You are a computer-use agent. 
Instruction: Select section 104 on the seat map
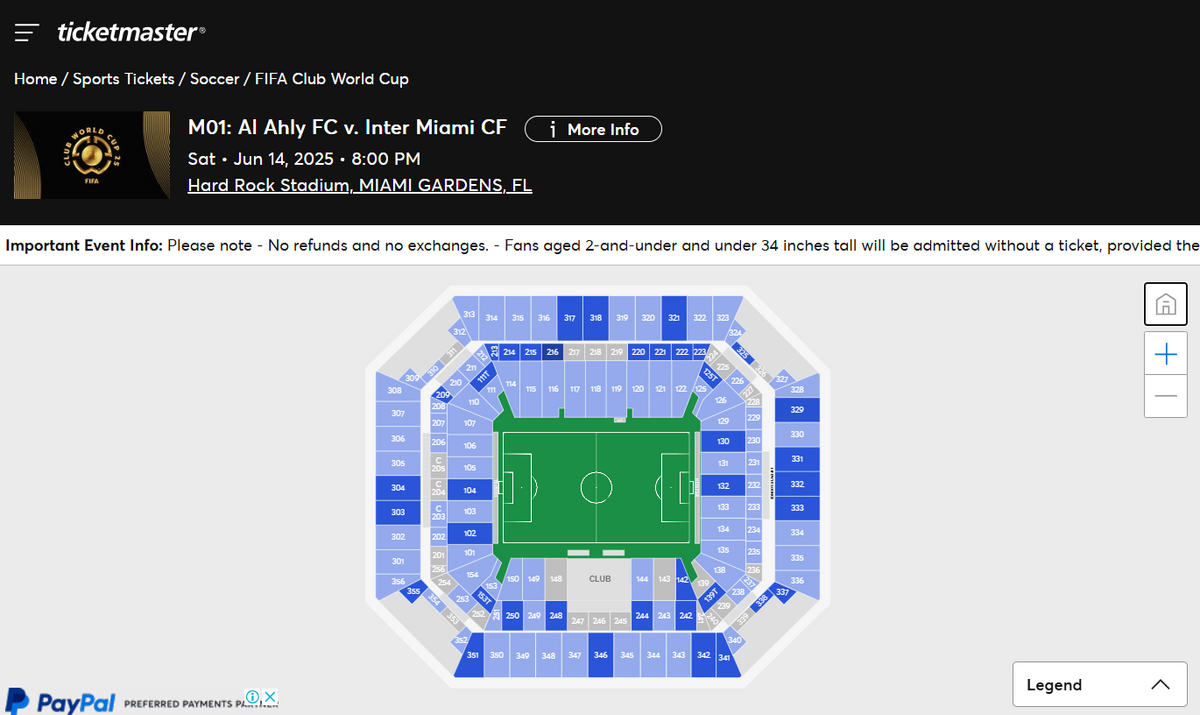(470, 491)
